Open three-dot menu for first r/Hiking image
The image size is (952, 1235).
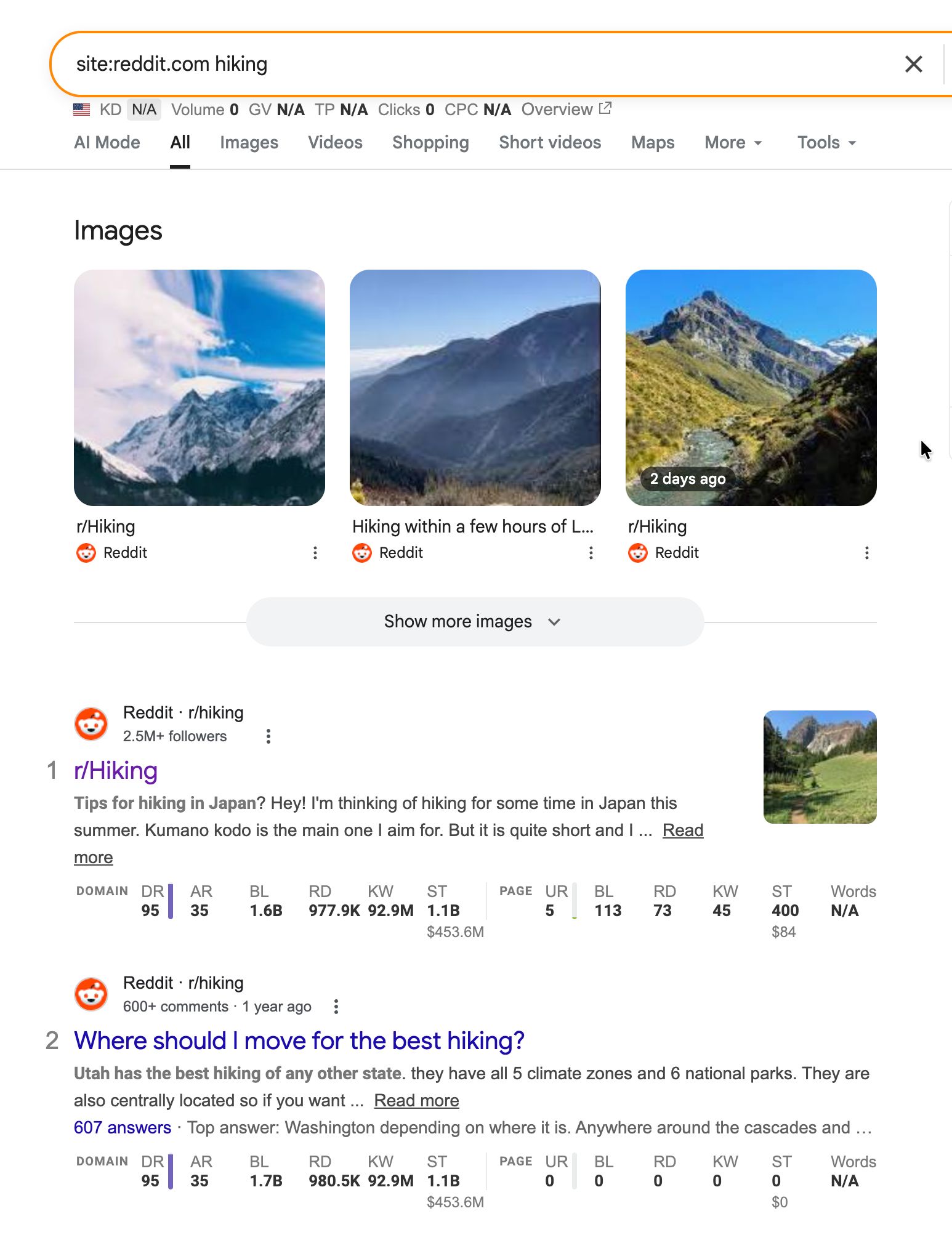[x=315, y=553]
